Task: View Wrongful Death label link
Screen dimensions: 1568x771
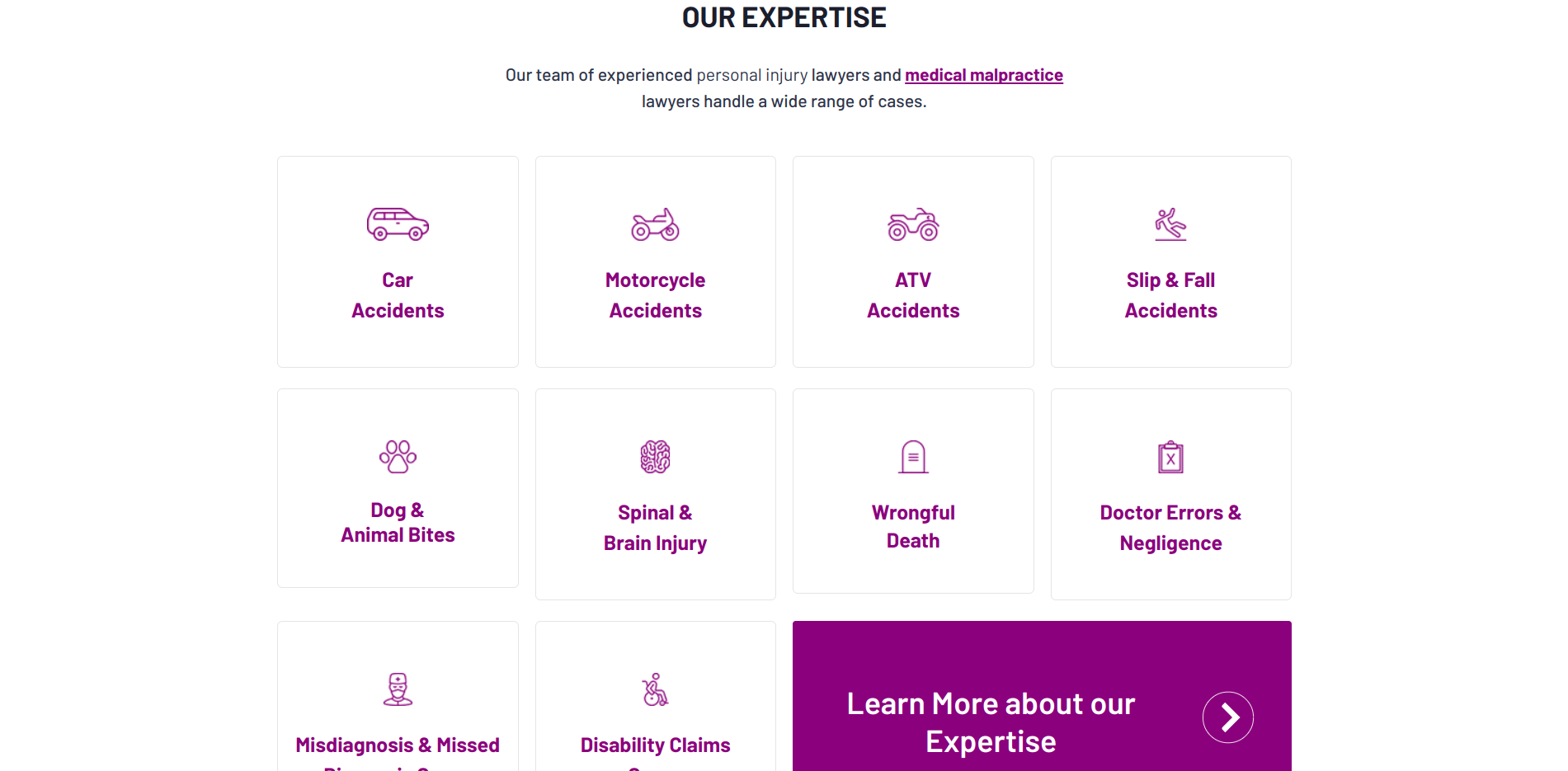Action: click(x=913, y=526)
